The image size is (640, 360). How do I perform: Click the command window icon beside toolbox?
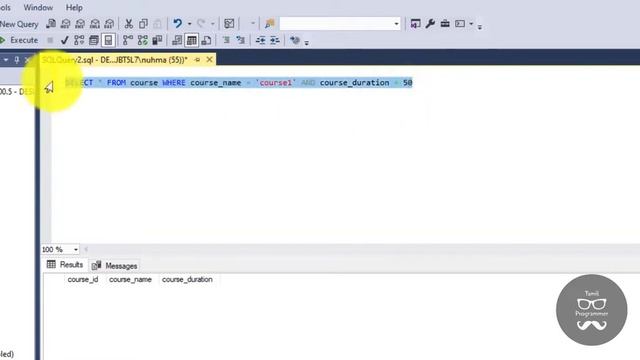tap(460, 24)
